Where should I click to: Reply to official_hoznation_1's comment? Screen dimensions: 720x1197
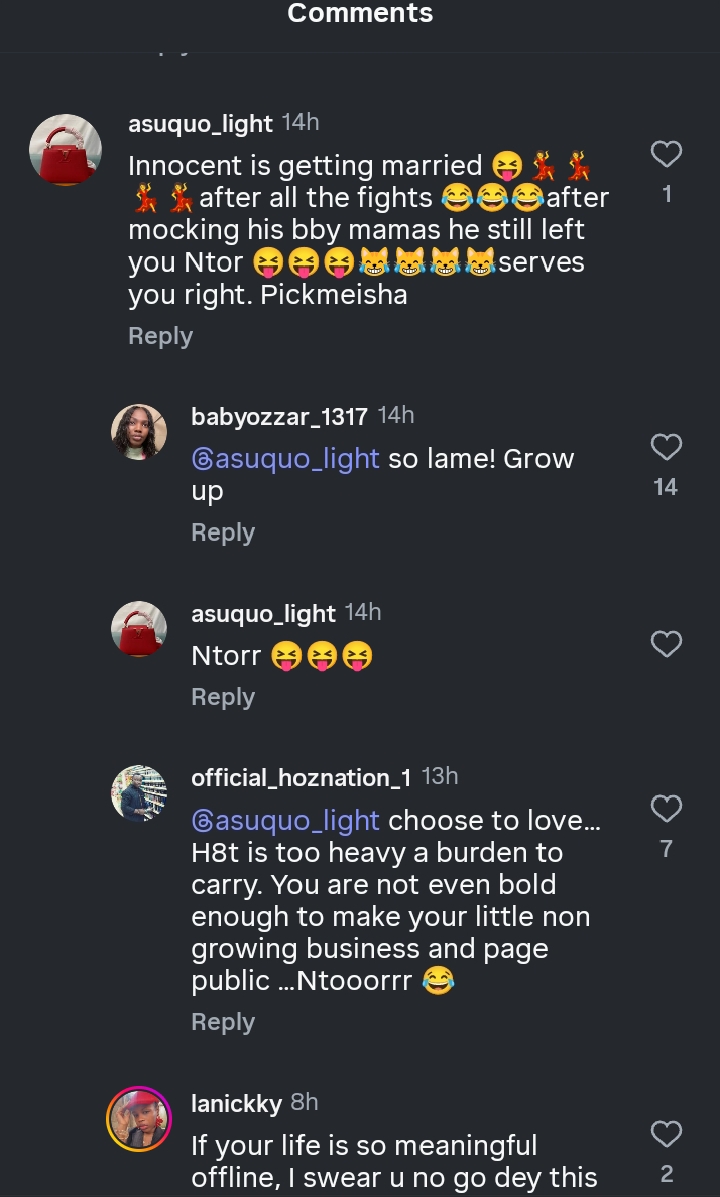[x=223, y=1022]
